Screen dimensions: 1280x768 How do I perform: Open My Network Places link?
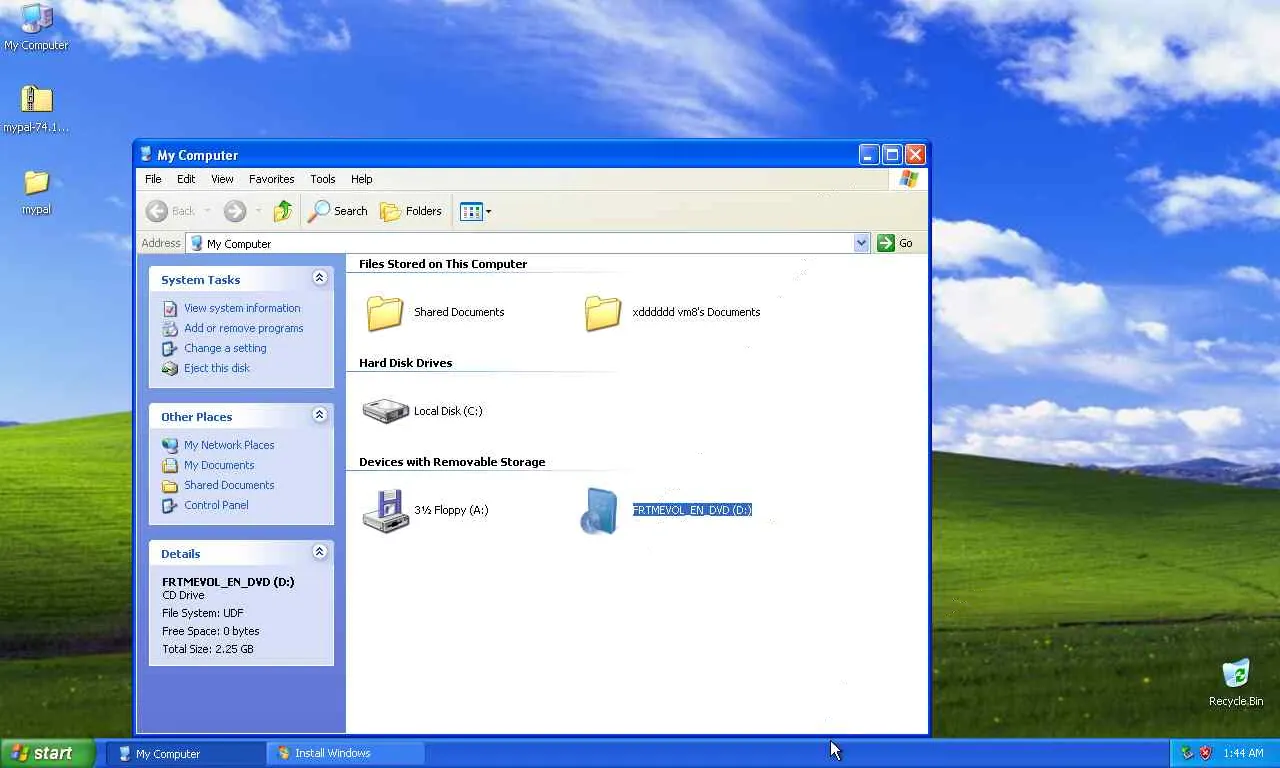[x=229, y=445]
